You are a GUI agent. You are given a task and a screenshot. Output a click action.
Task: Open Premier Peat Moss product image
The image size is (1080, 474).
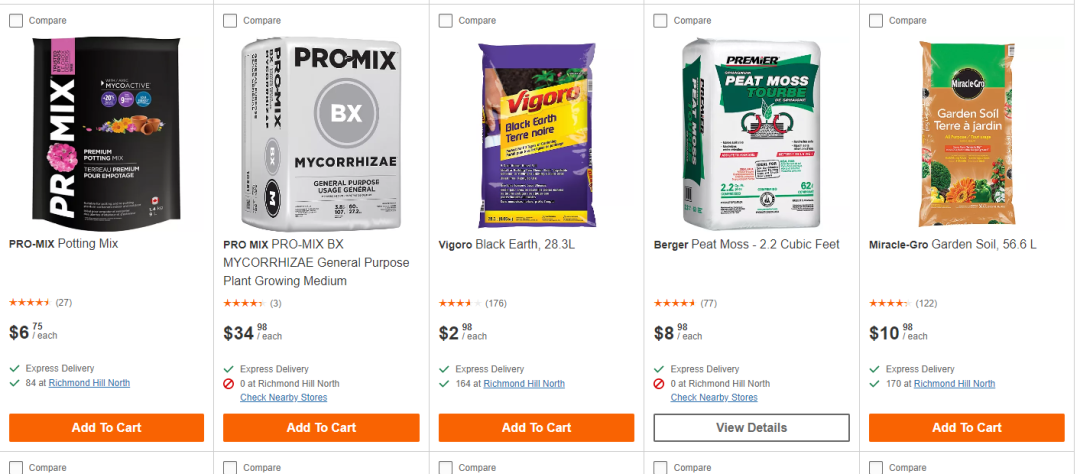pos(751,133)
